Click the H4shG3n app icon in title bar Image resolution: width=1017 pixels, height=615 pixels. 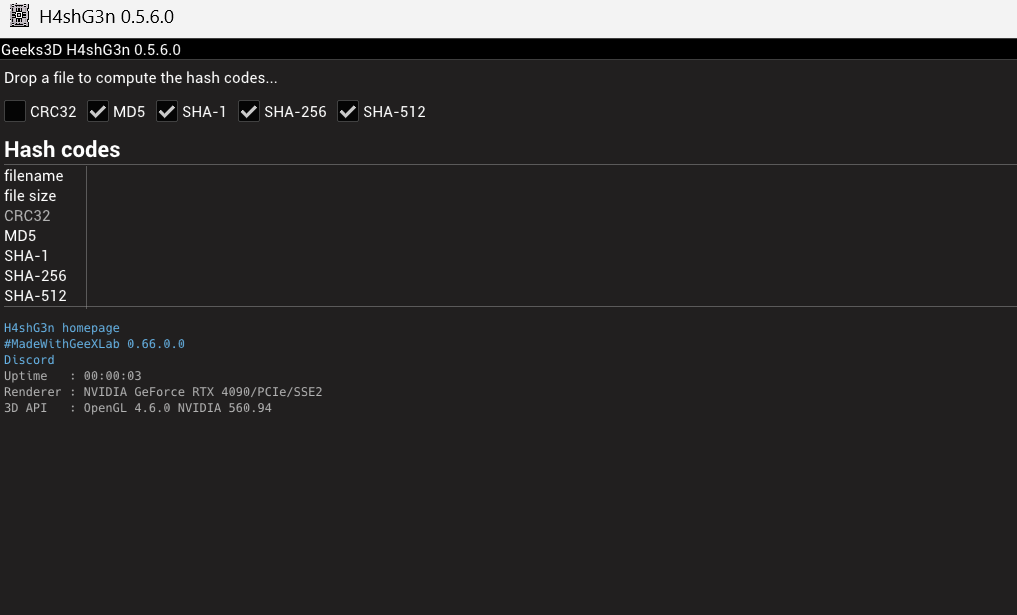[x=19, y=16]
